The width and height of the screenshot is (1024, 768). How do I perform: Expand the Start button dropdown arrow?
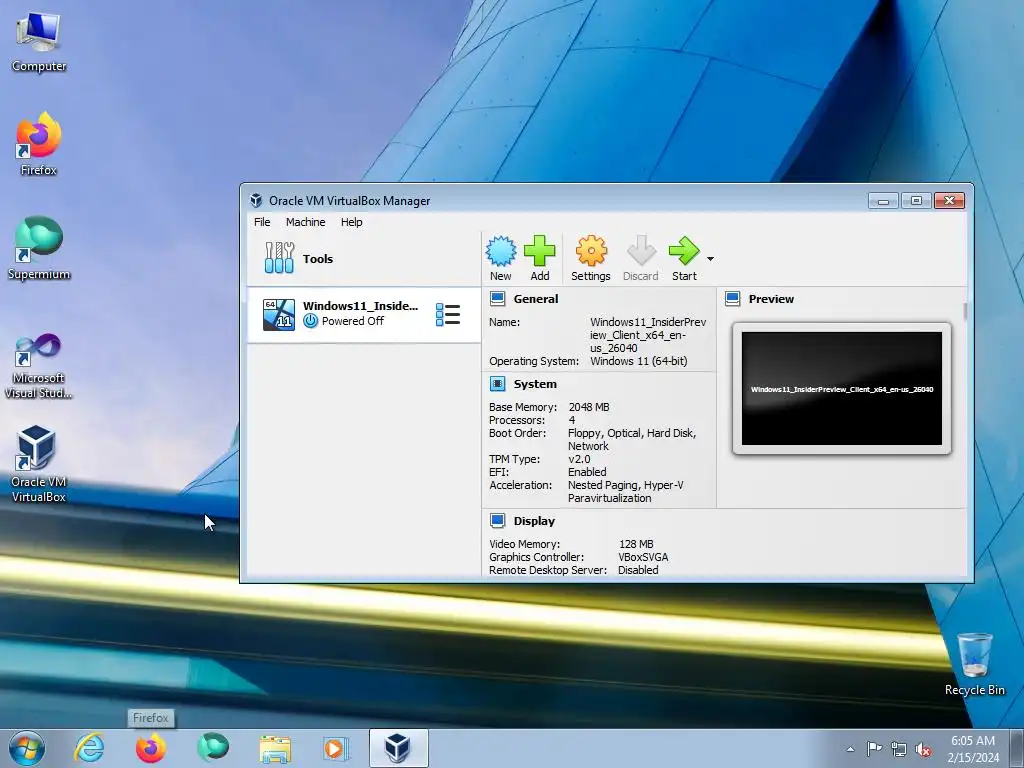(711, 259)
